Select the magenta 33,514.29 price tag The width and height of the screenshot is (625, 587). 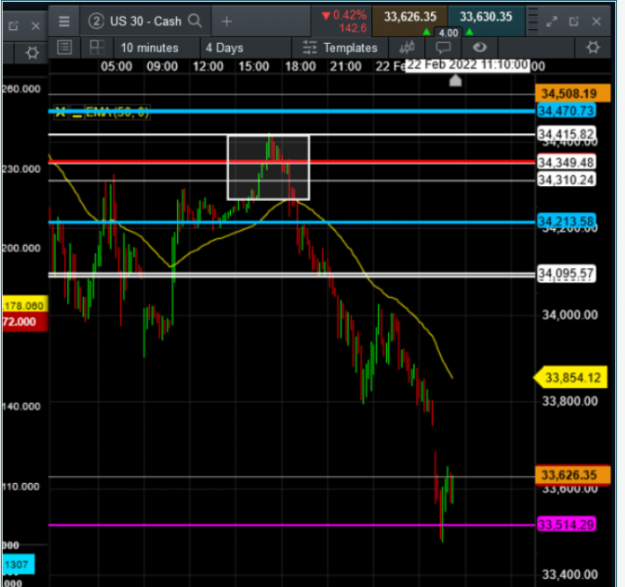(566, 524)
